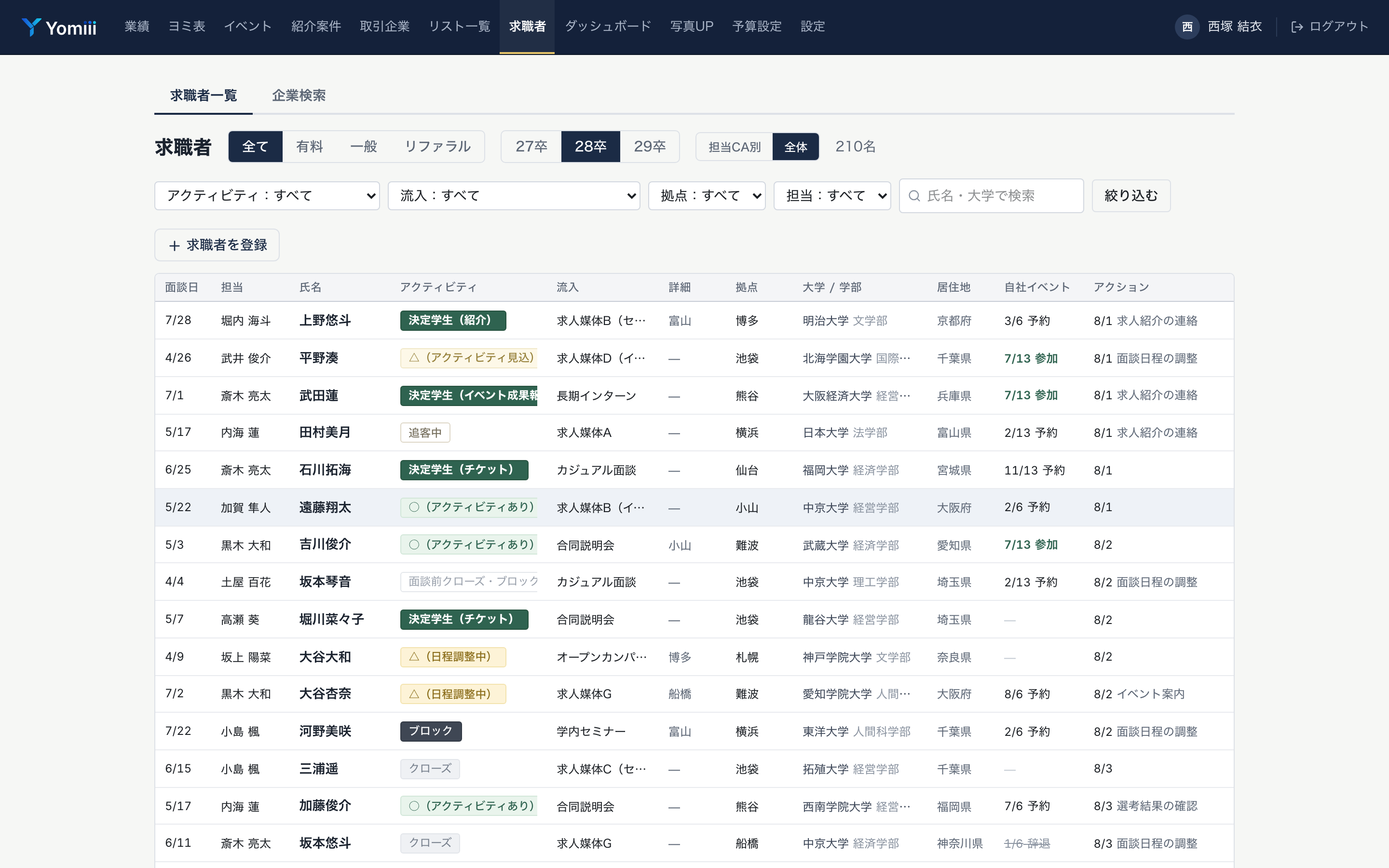Viewport: 1389px width, 868px height.
Task: Open candidate 石川拓海
Action: [325, 470]
